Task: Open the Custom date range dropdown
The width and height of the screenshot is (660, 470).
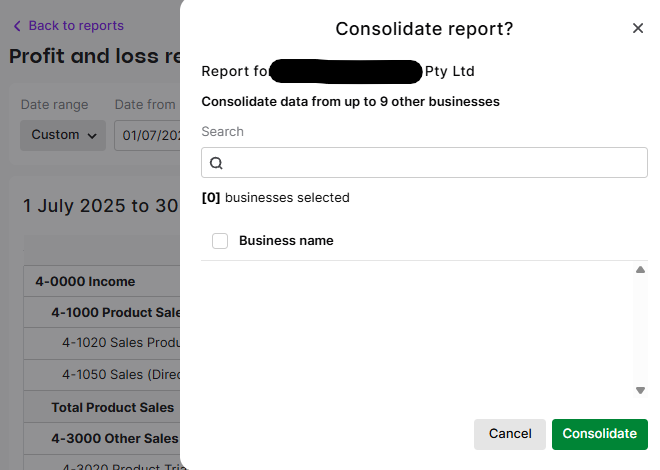Action: click(x=62, y=135)
